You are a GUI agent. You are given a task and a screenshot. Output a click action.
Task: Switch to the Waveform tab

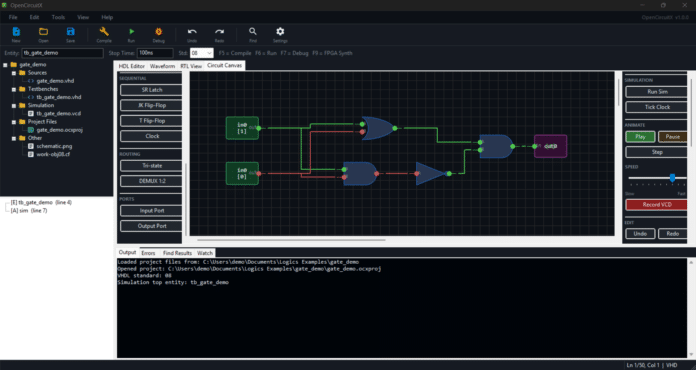coord(162,66)
